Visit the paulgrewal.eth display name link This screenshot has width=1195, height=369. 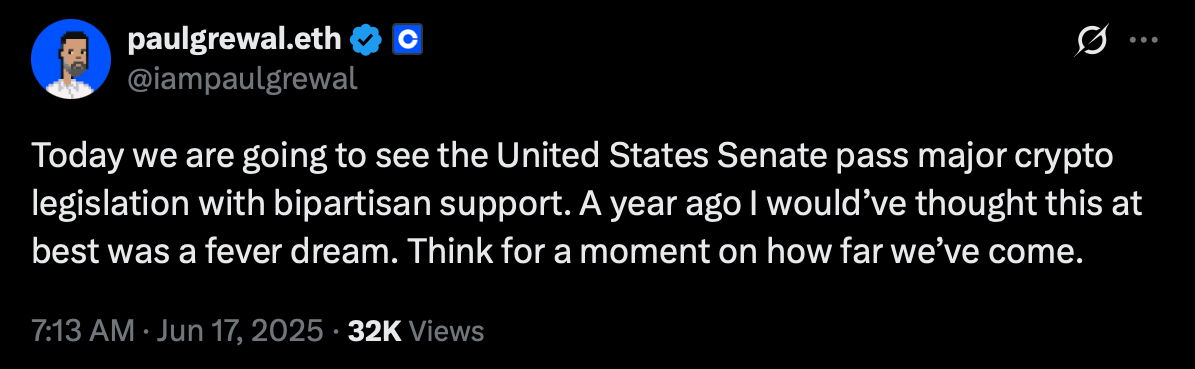235,40
